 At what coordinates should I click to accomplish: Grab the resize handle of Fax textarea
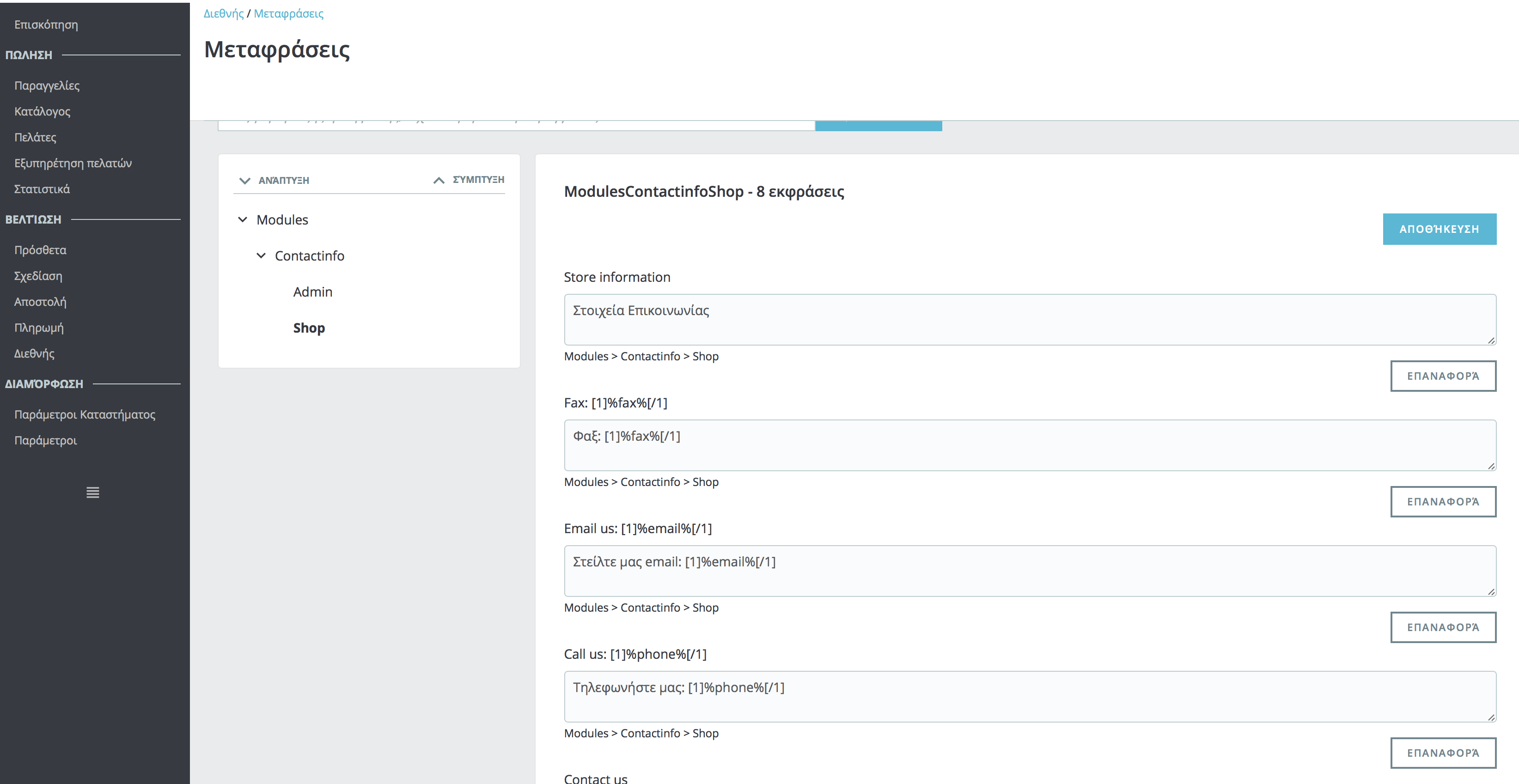(1491, 466)
